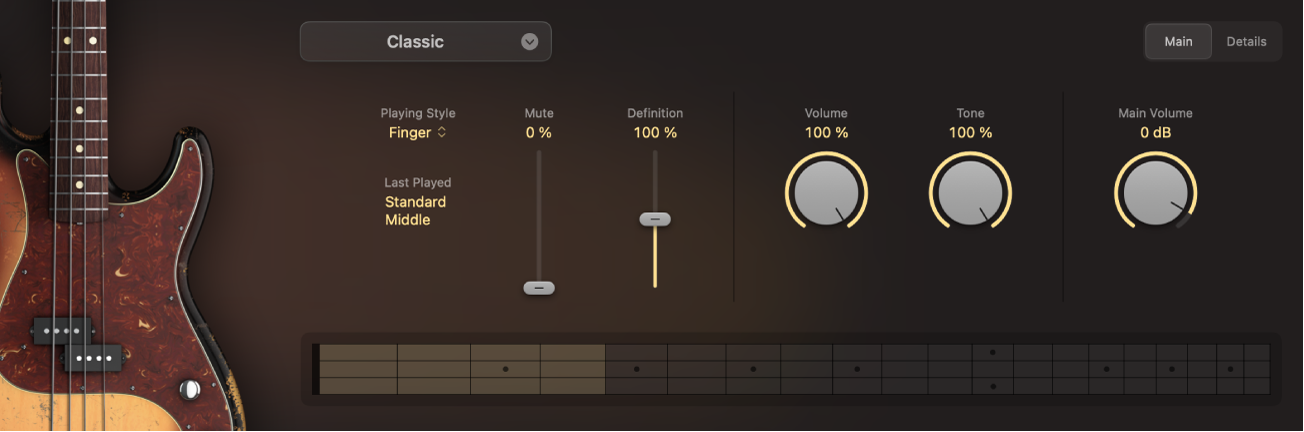Open the Classic preset dropdown

pyautogui.click(x=415, y=42)
